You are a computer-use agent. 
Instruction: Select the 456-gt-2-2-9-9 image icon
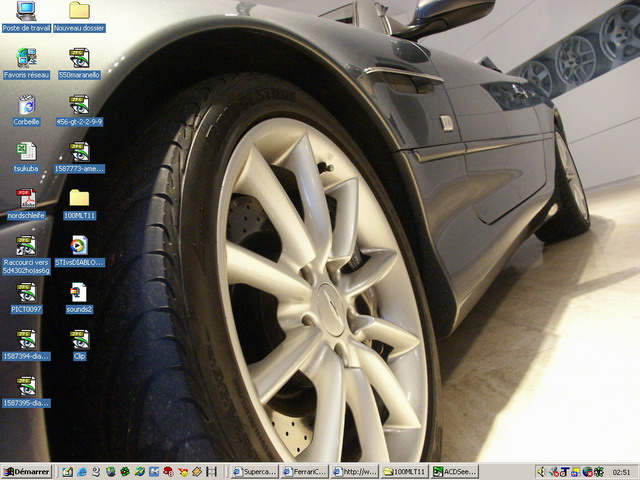(x=79, y=111)
